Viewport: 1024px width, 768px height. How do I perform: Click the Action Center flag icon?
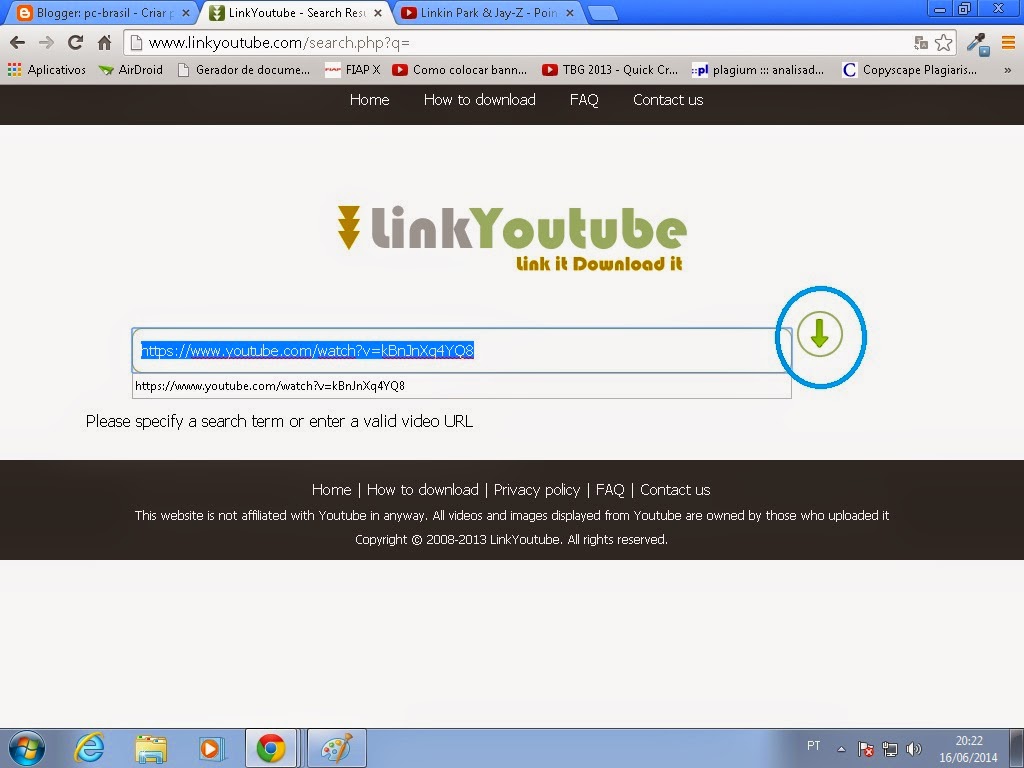pos(866,749)
